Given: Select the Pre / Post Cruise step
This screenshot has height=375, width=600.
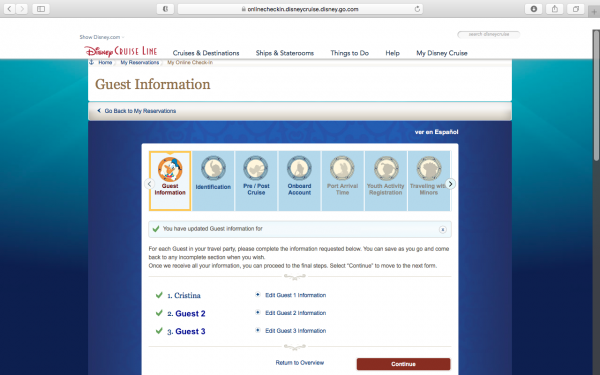Looking at the screenshot, I should [x=256, y=181].
